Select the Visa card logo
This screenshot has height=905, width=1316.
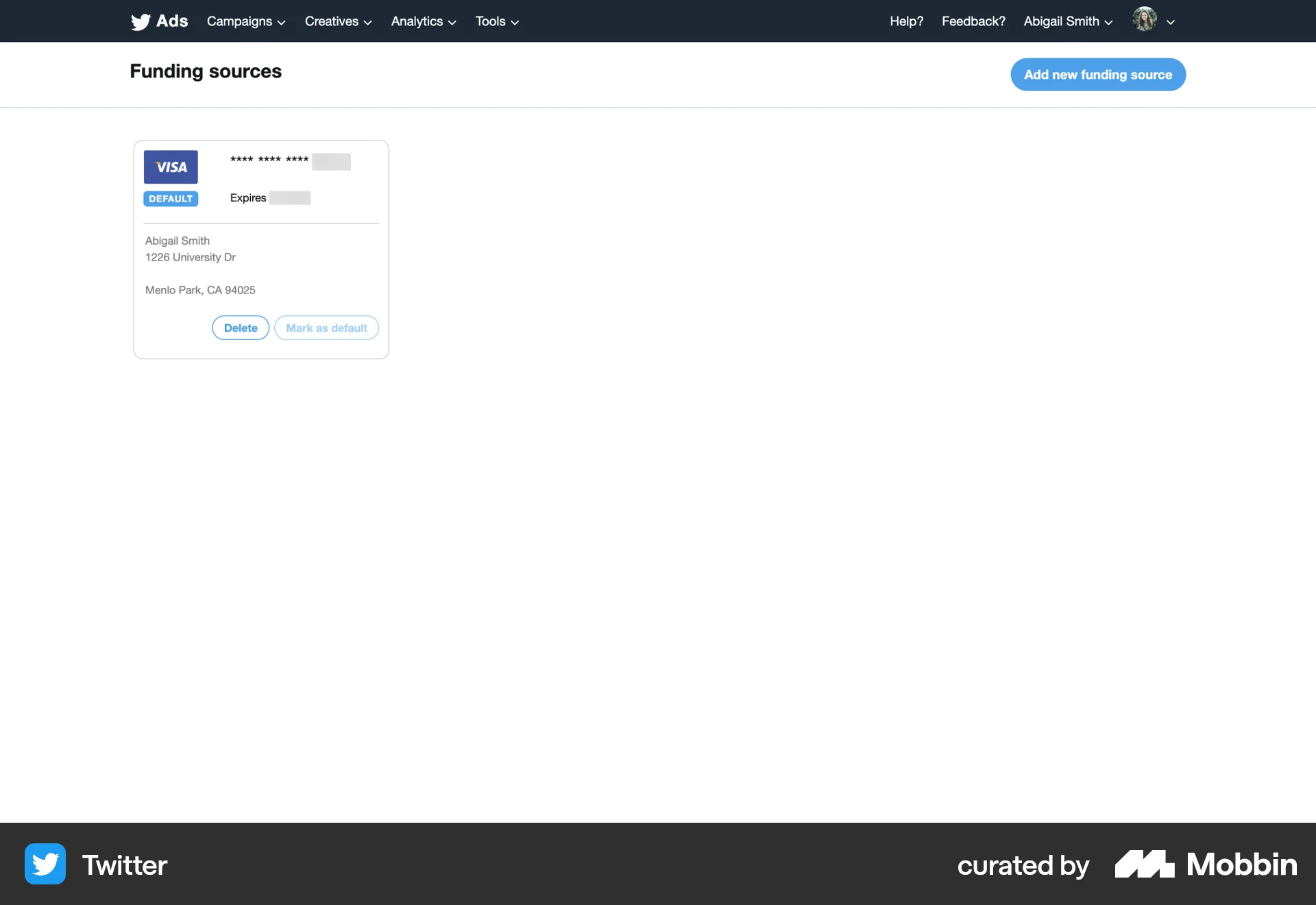tap(171, 167)
